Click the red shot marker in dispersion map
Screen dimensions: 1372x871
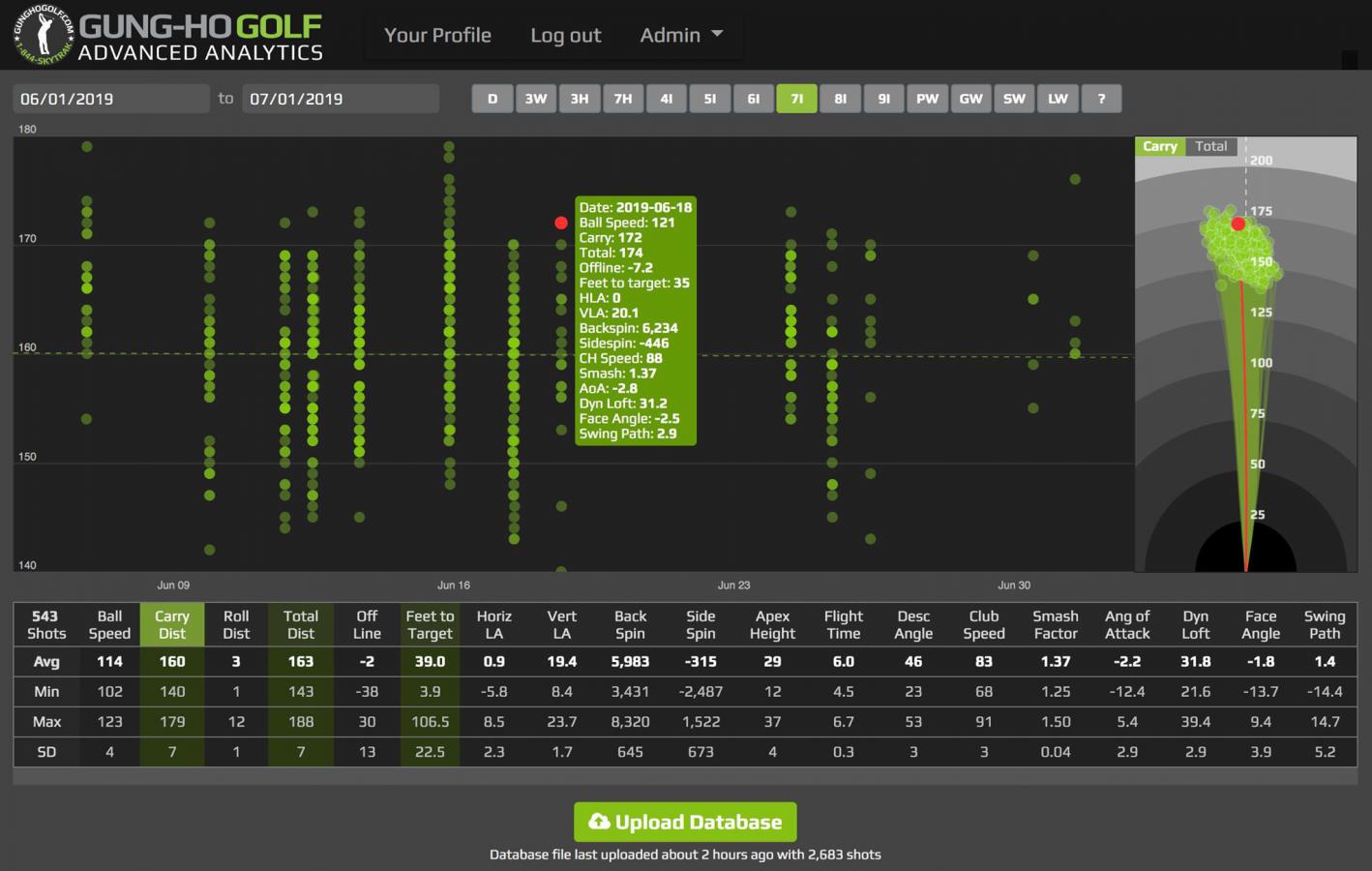point(1238,224)
